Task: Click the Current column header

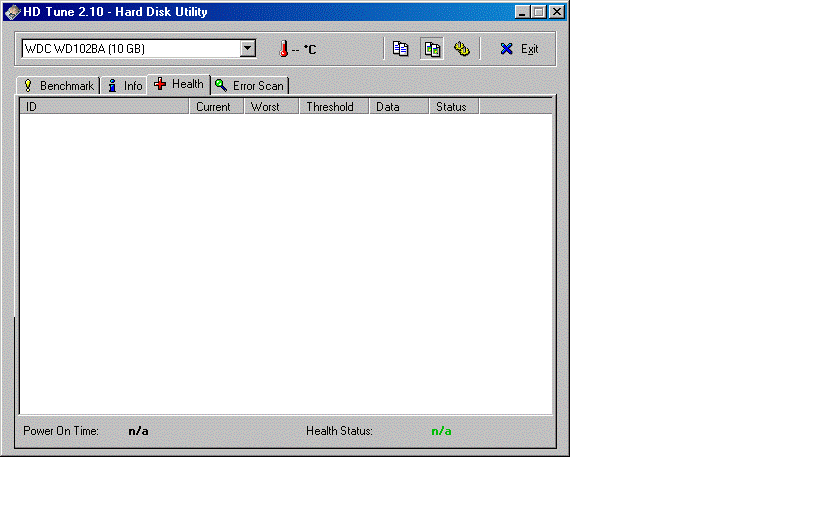Action: point(216,107)
